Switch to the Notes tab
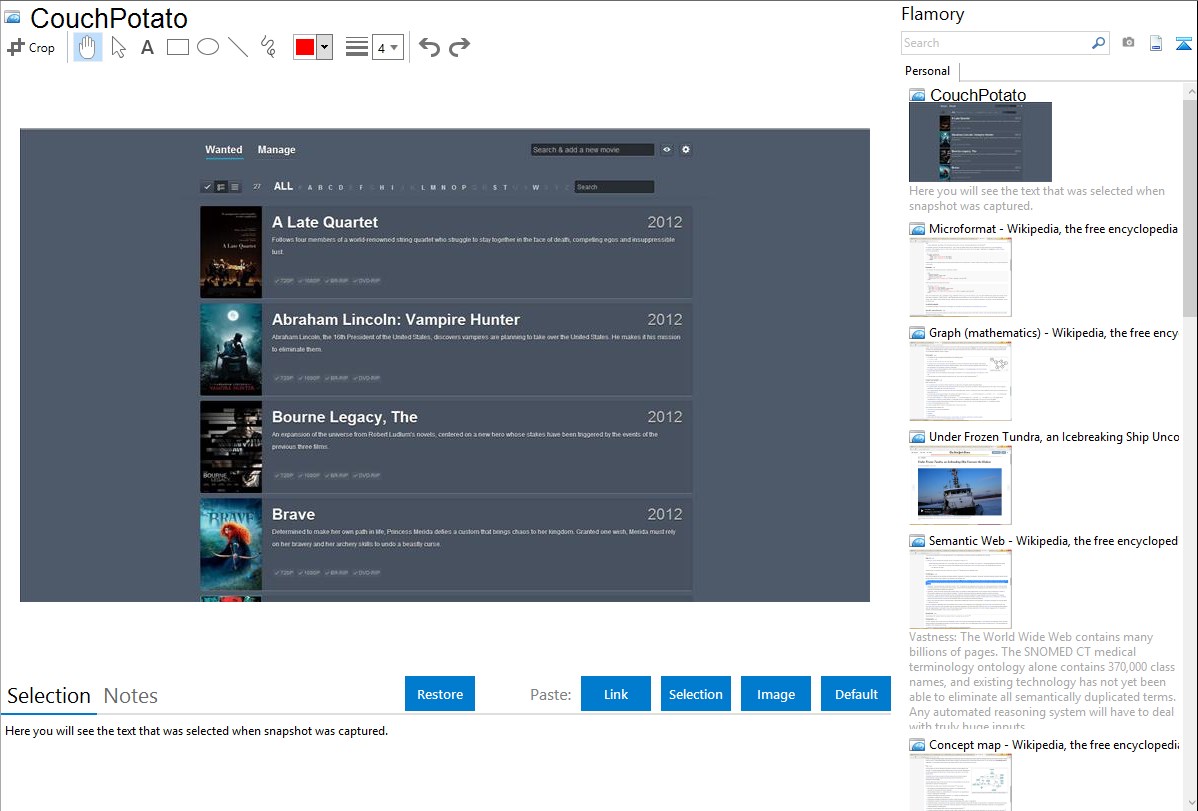This screenshot has width=1198, height=811. [x=131, y=696]
